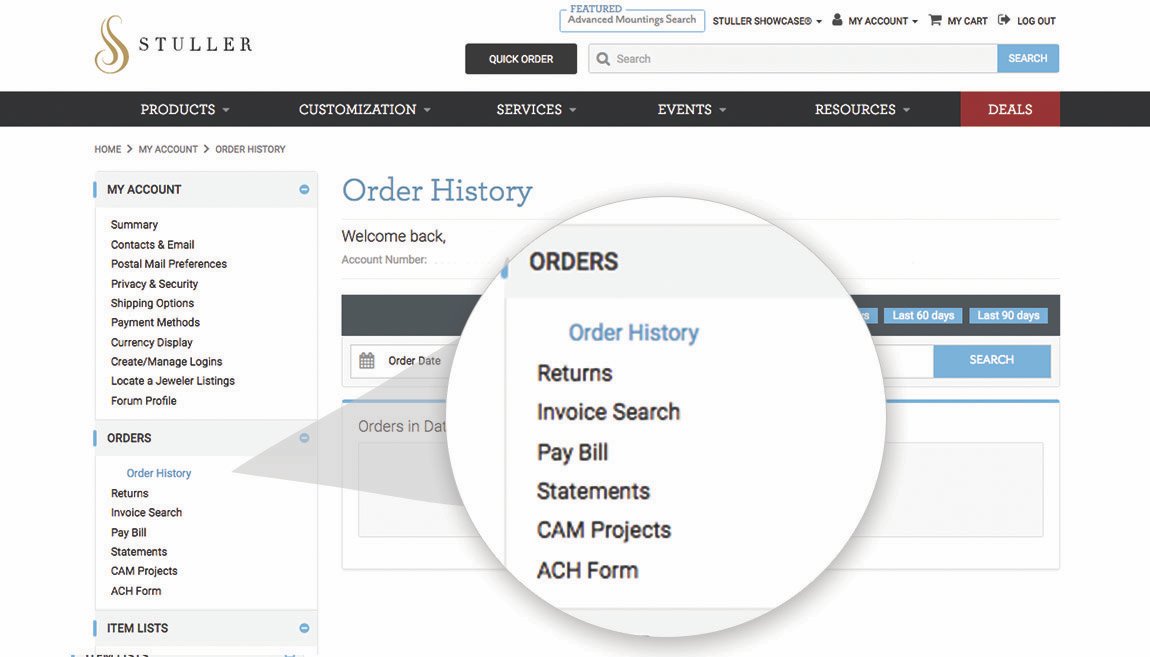The width and height of the screenshot is (1150, 657).
Task: Click the magnifier icon in search box
Action: tap(603, 59)
